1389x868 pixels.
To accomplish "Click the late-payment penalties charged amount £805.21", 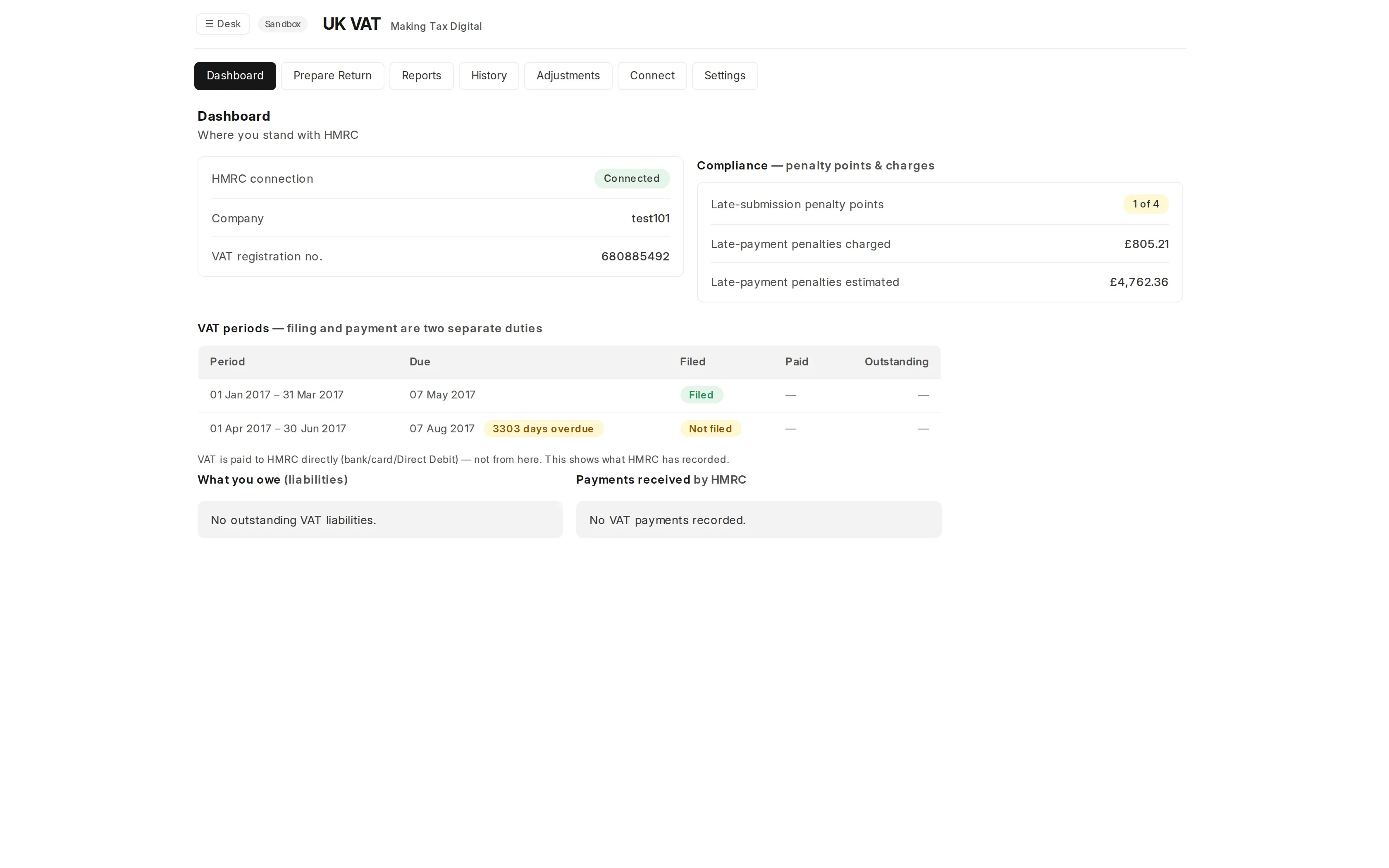I will click(x=1146, y=244).
